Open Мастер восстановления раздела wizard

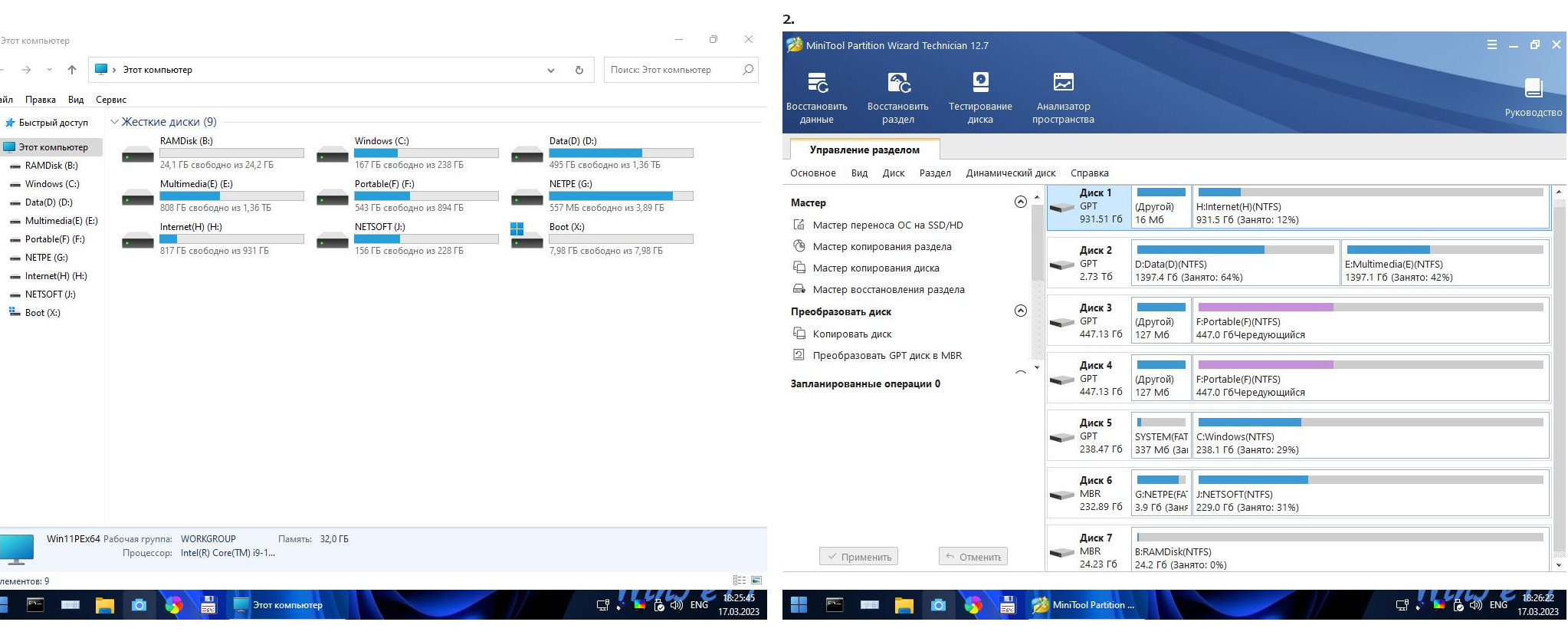click(x=889, y=289)
